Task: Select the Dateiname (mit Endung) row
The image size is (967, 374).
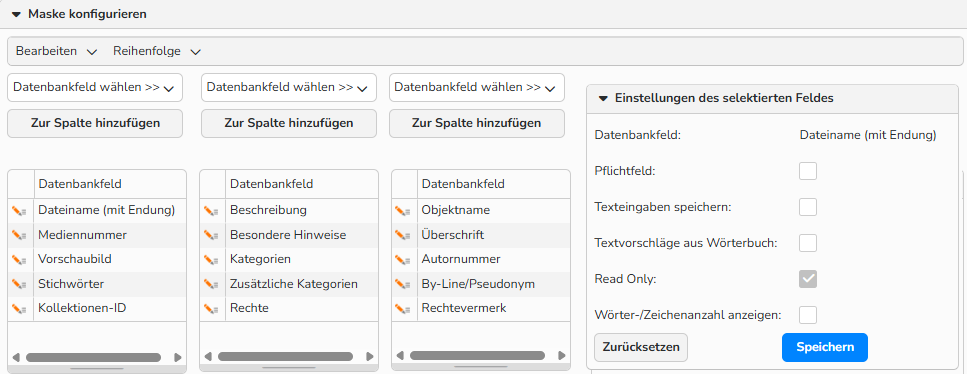Action: 97,211
